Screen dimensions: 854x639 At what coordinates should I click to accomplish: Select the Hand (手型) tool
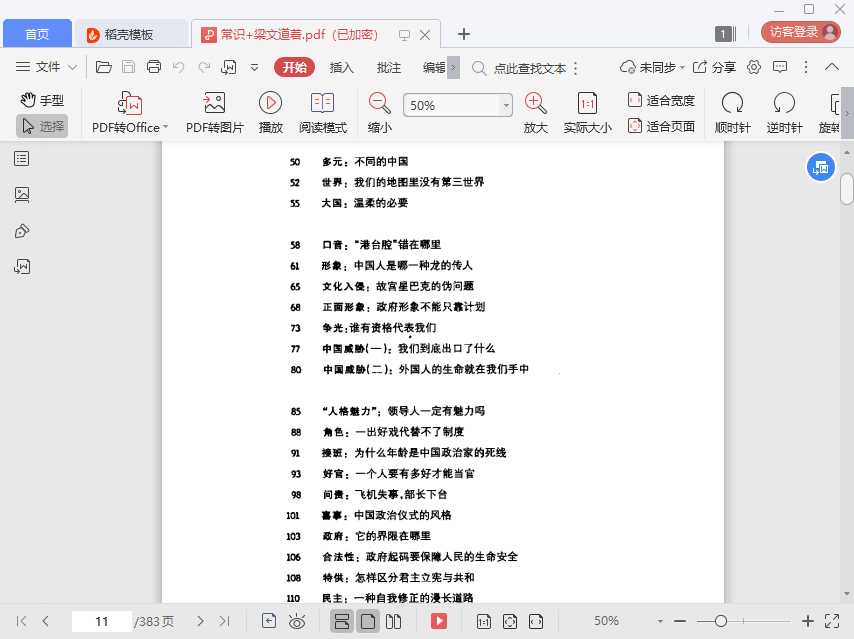pos(42,100)
